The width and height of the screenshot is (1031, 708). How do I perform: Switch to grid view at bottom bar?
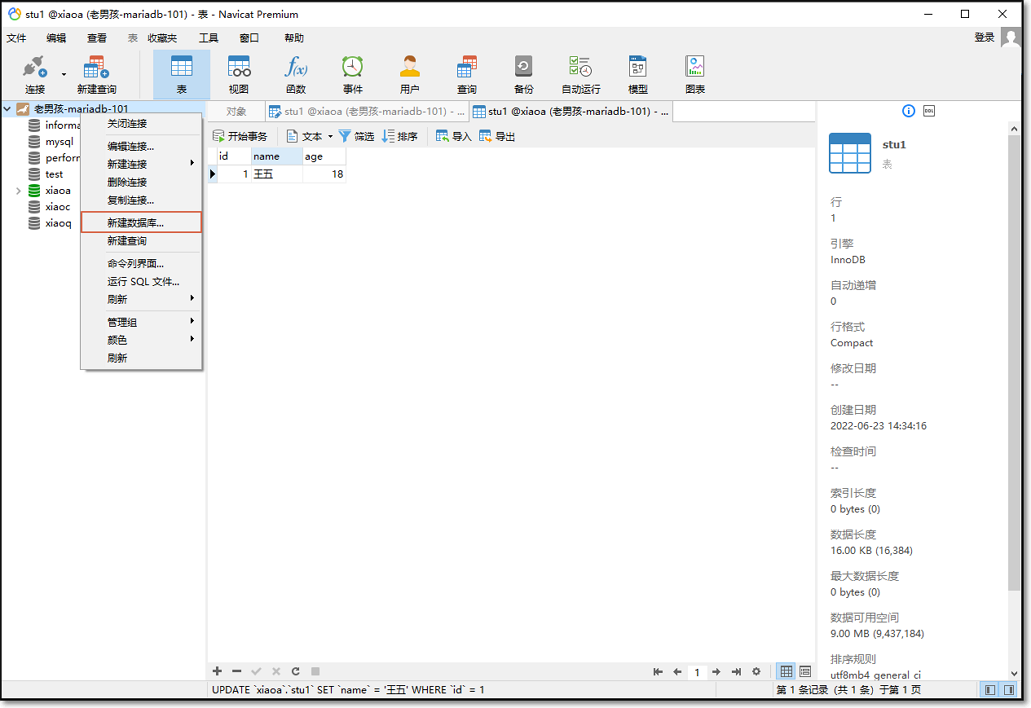point(787,672)
